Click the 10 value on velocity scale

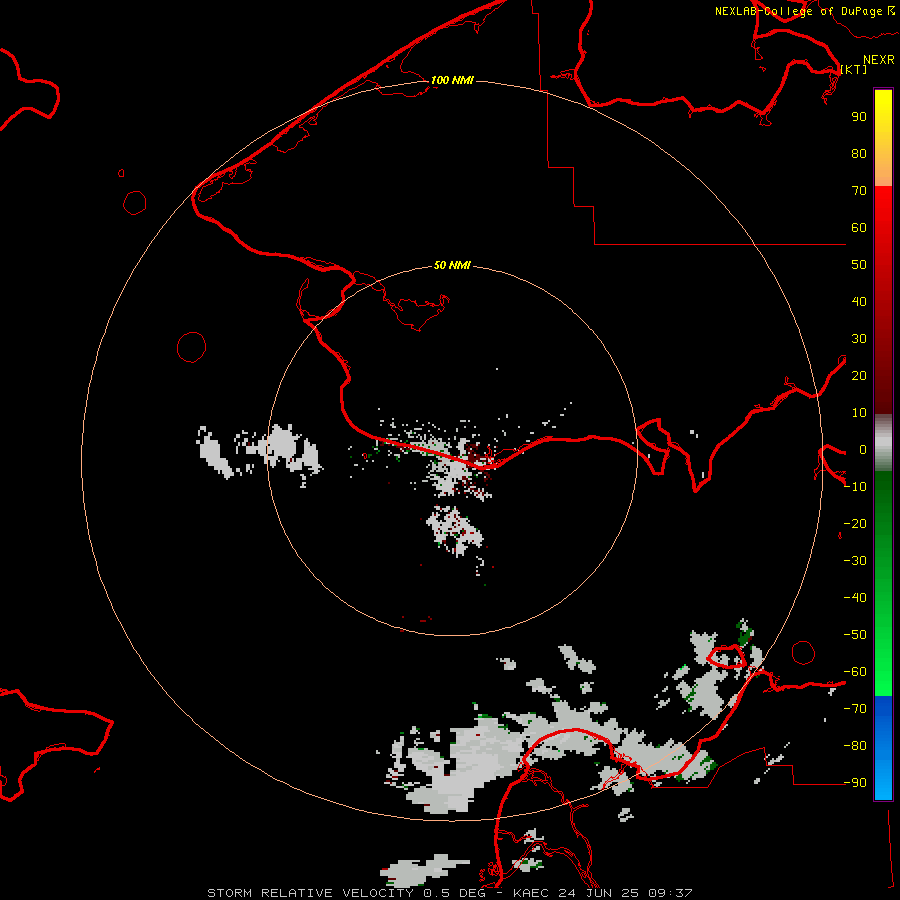tap(859, 413)
